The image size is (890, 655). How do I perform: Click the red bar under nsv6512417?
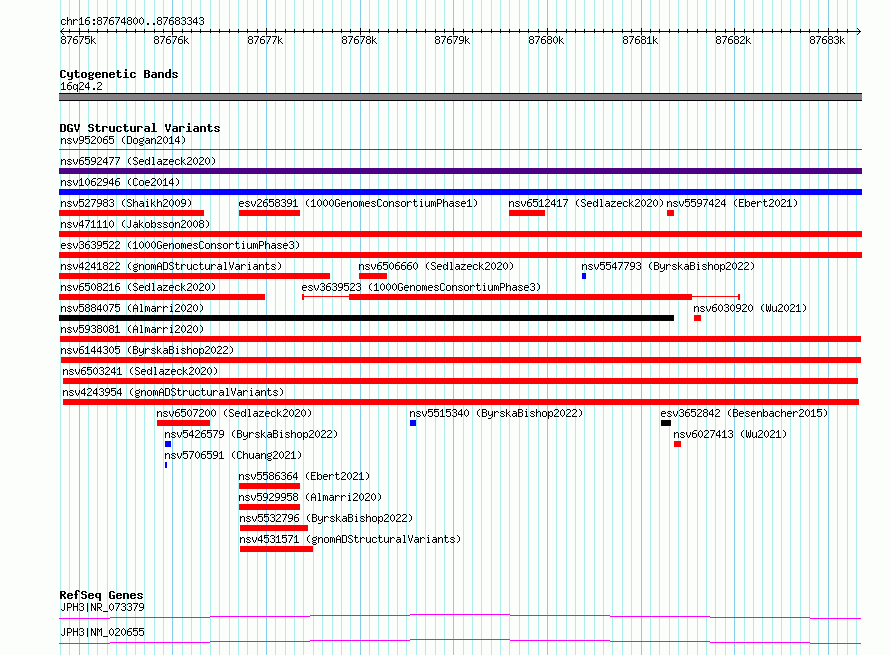coord(527,213)
